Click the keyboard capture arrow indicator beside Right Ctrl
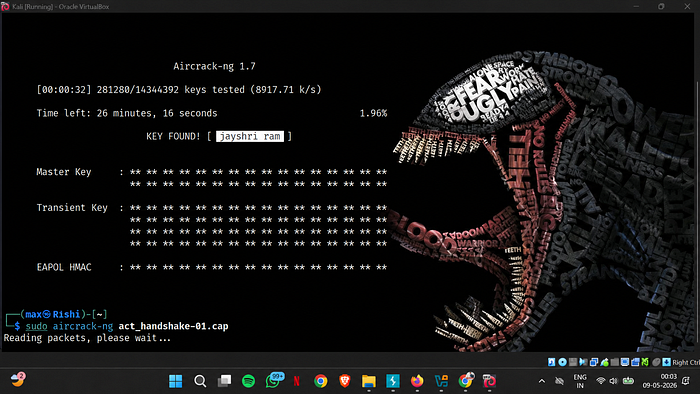This screenshot has height=394, width=700. point(666,362)
